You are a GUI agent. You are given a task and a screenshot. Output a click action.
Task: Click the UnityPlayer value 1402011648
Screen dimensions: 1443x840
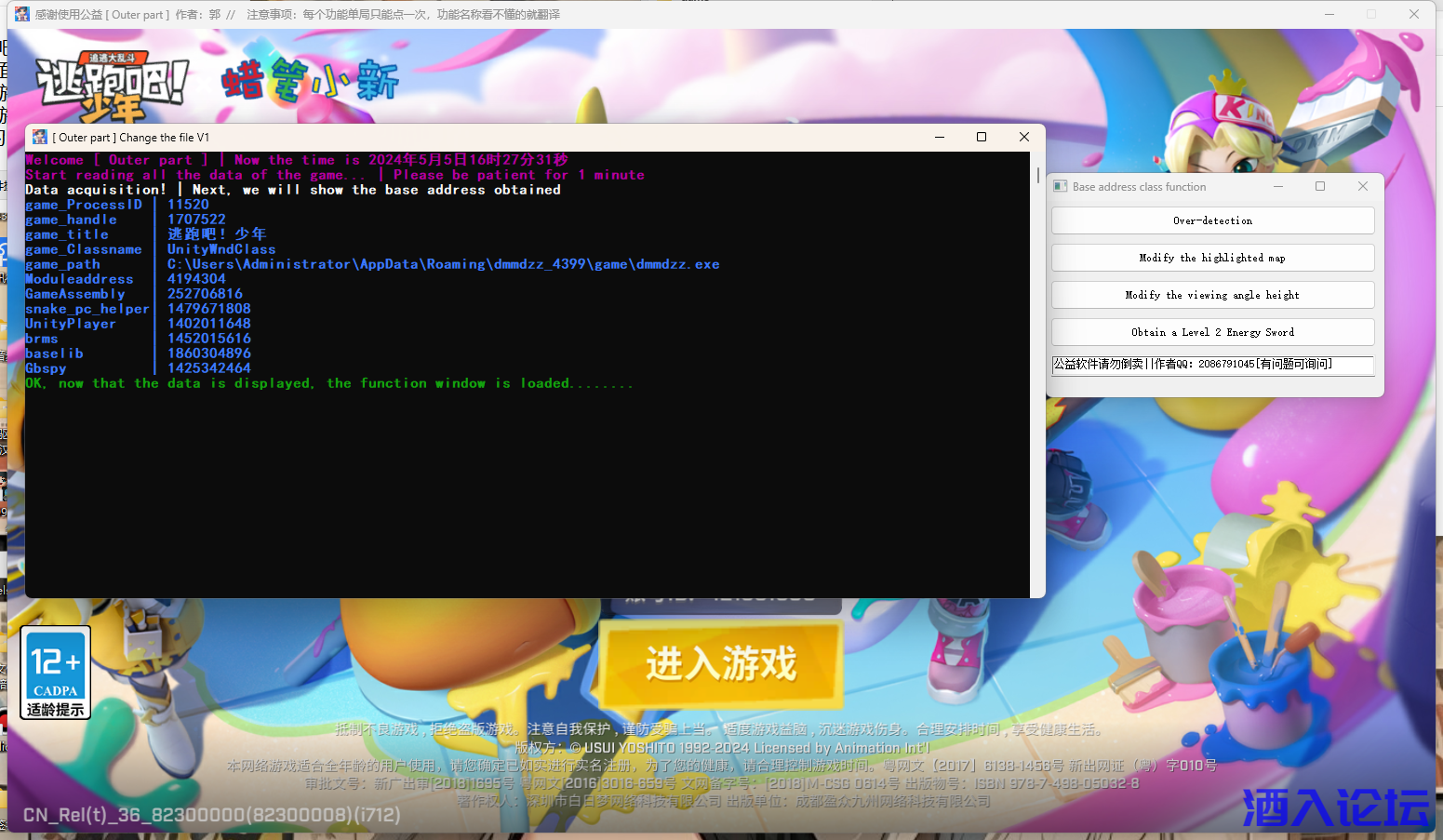tap(209, 324)
